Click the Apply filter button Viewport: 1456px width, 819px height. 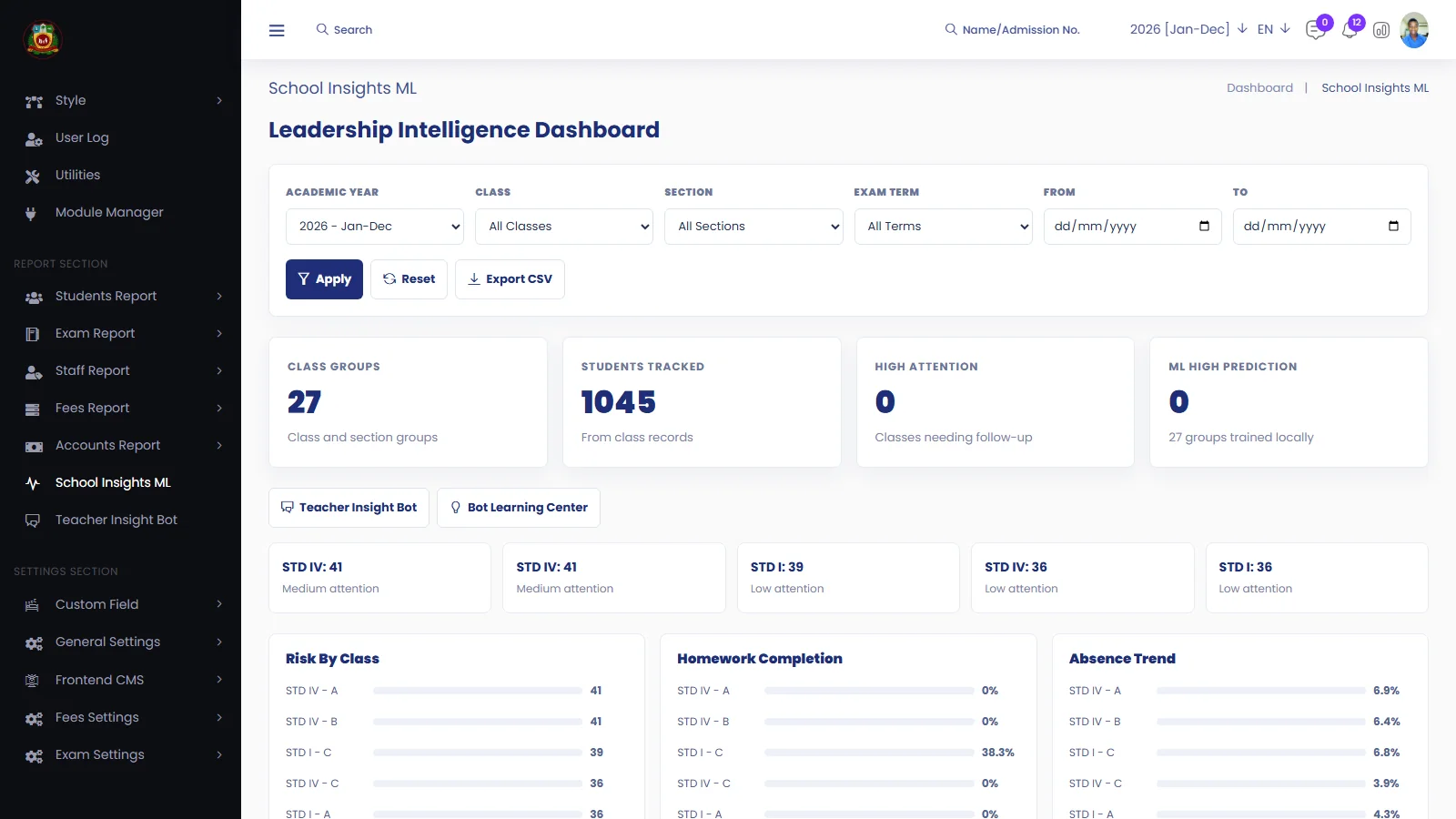click(x=324, y=279)
